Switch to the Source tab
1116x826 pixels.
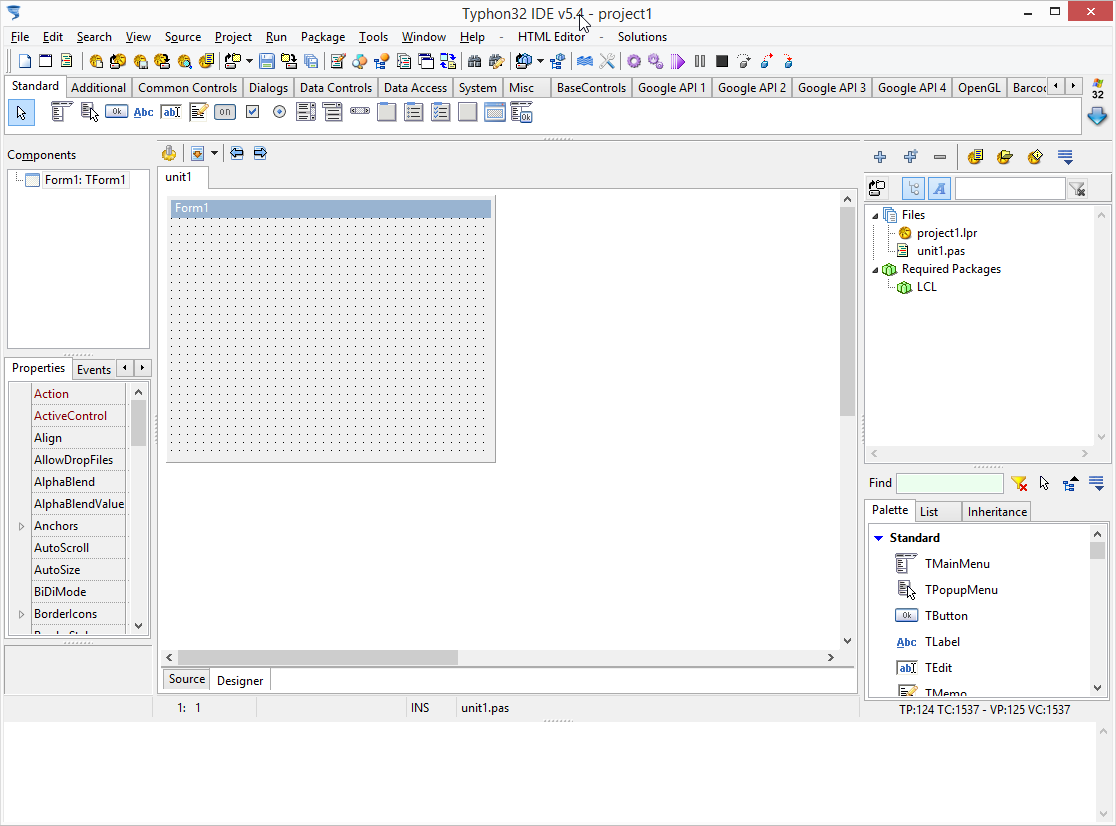click(186, 679)
